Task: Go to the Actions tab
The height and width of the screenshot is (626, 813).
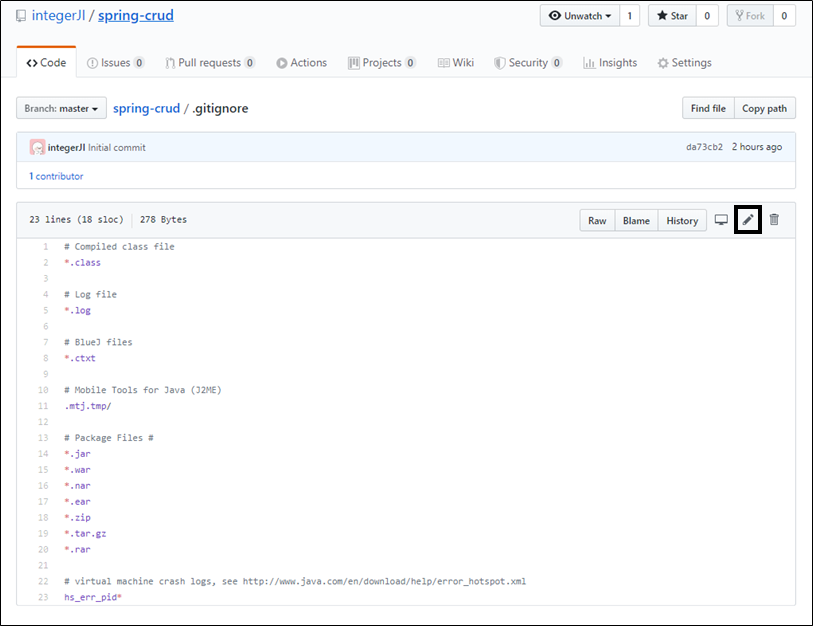Action: [302, 63]
